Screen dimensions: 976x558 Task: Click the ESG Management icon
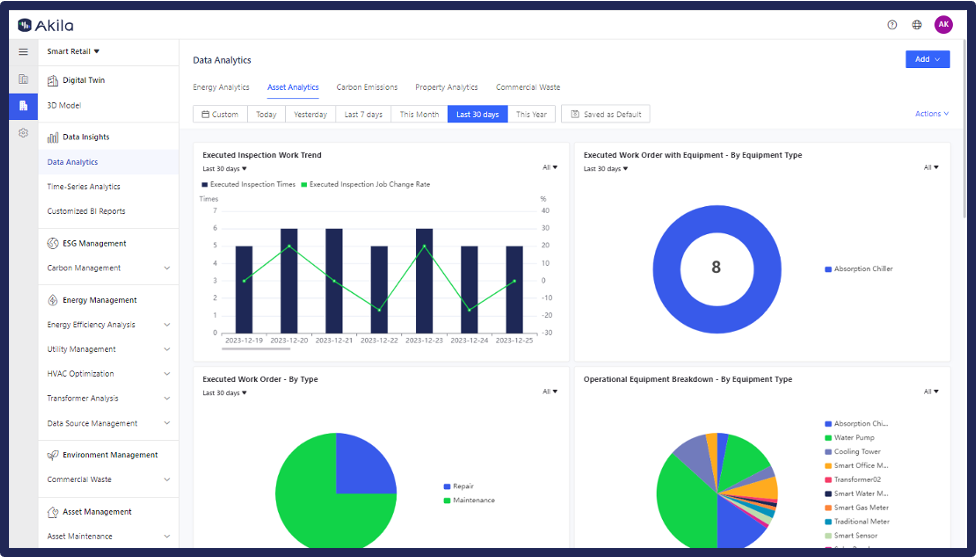[53, 244]
